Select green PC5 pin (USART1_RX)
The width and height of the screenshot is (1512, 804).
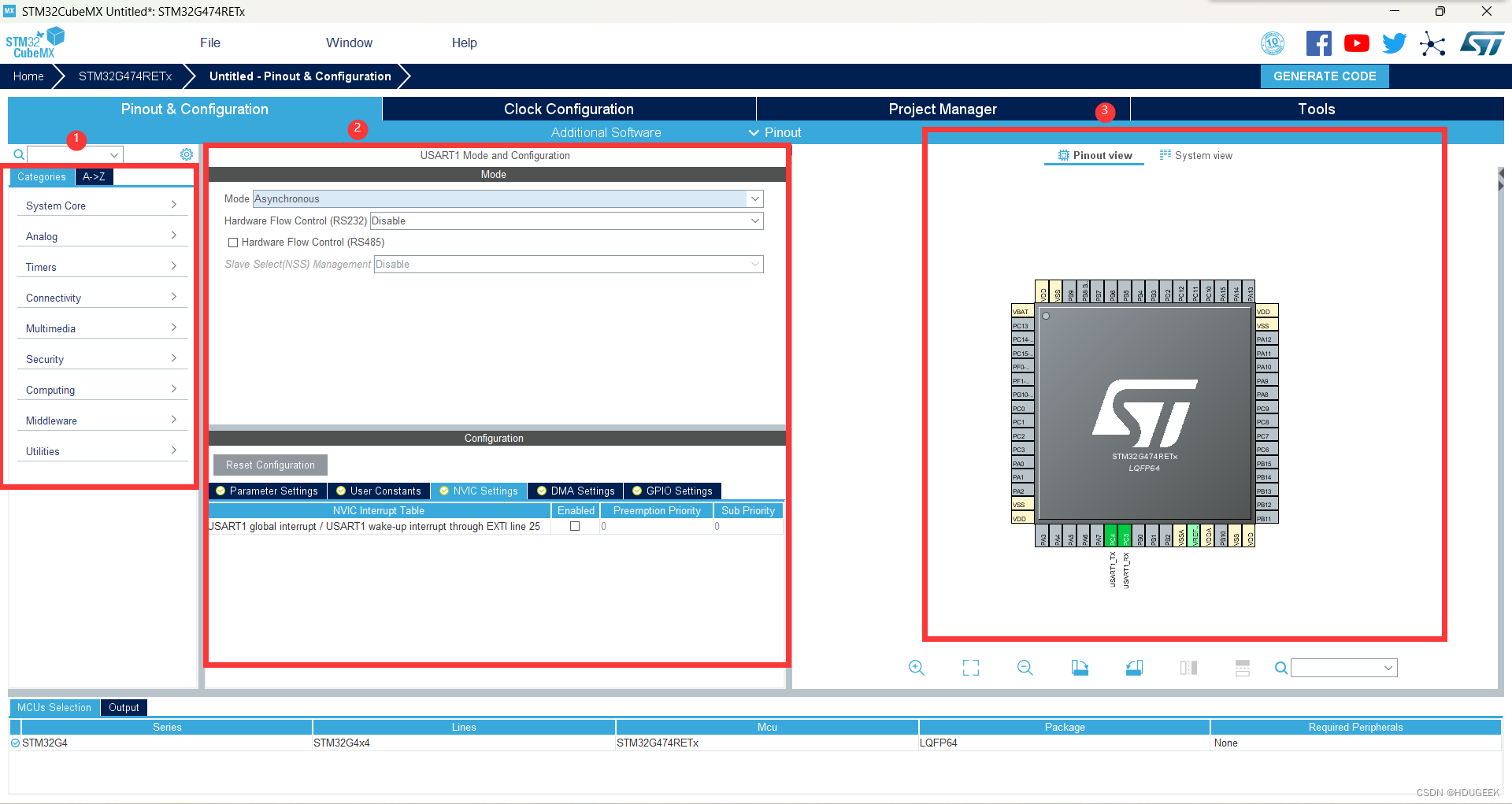(x=1125, y=535)
